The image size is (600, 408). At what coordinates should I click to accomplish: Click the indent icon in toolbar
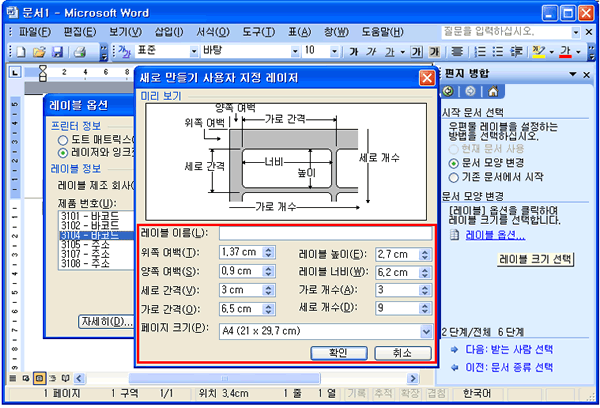point(517,52)
